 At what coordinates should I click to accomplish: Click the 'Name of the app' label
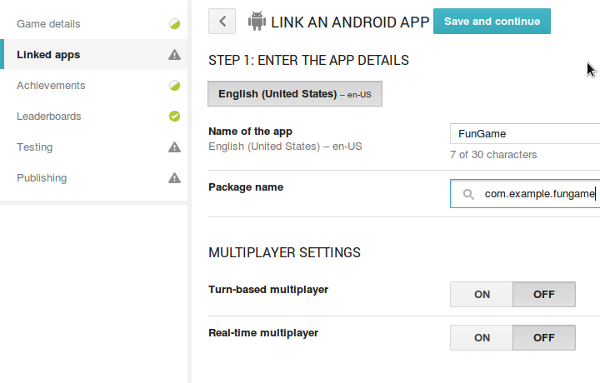pos(250,131)
